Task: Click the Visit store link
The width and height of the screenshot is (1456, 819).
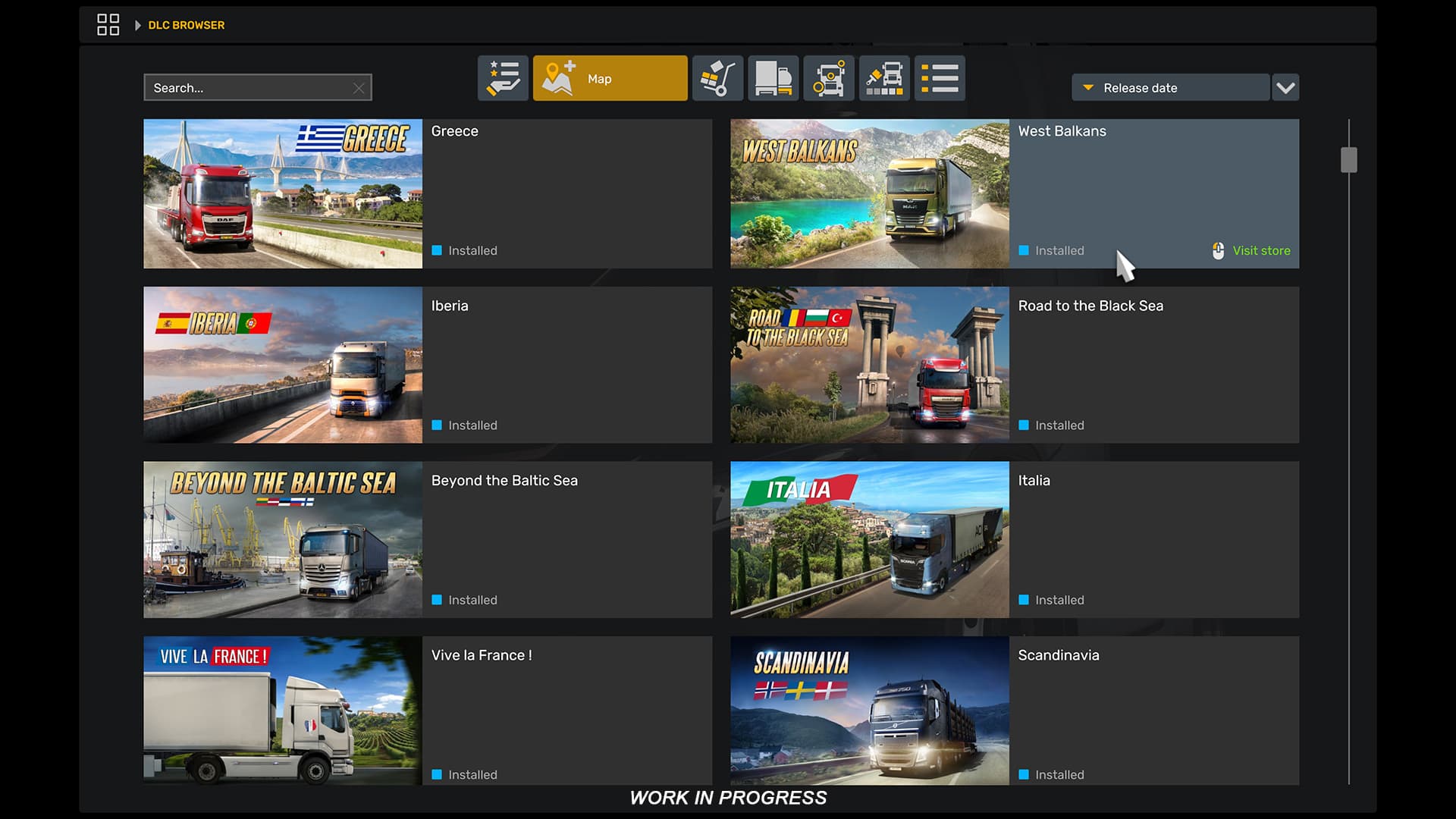Action: coord(1260,251)
